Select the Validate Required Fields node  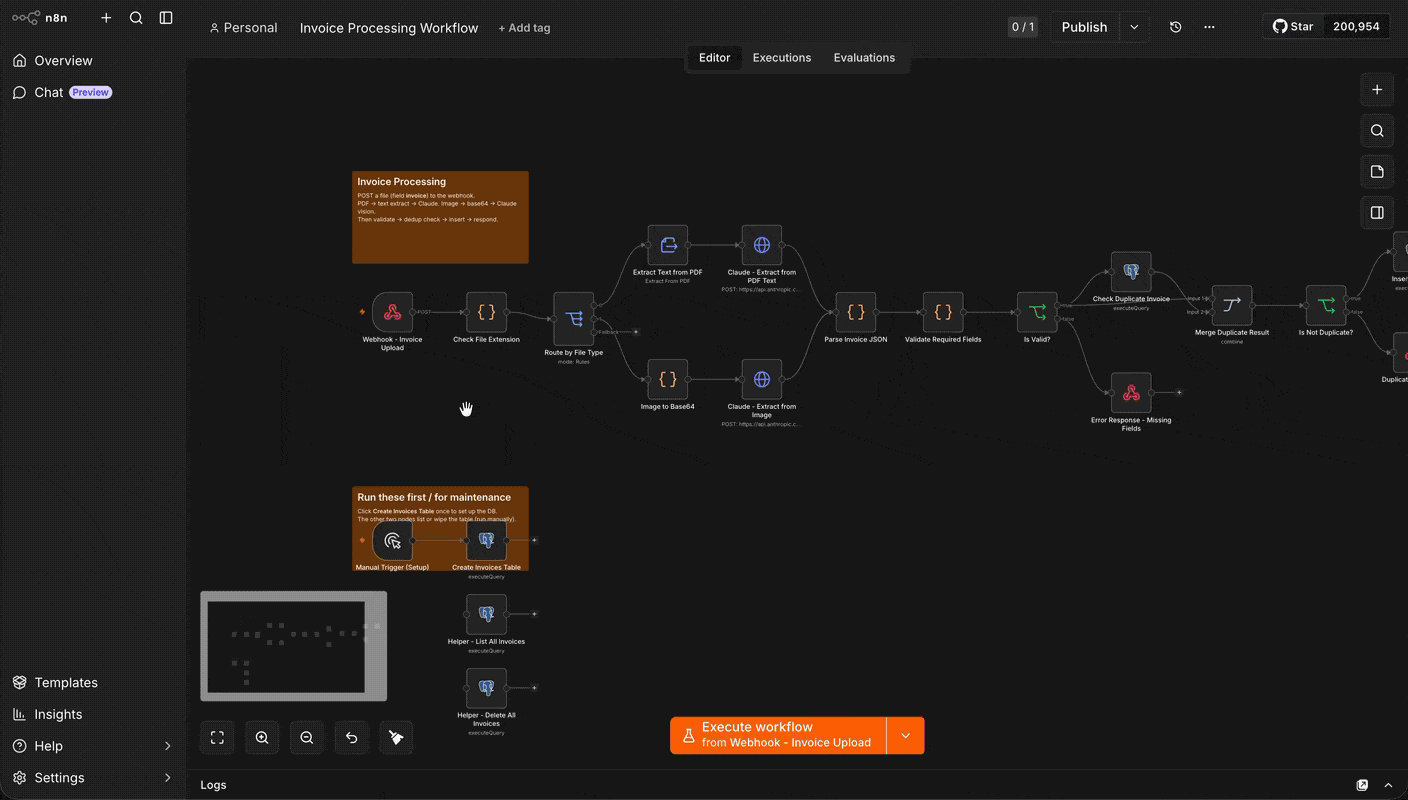943,313
